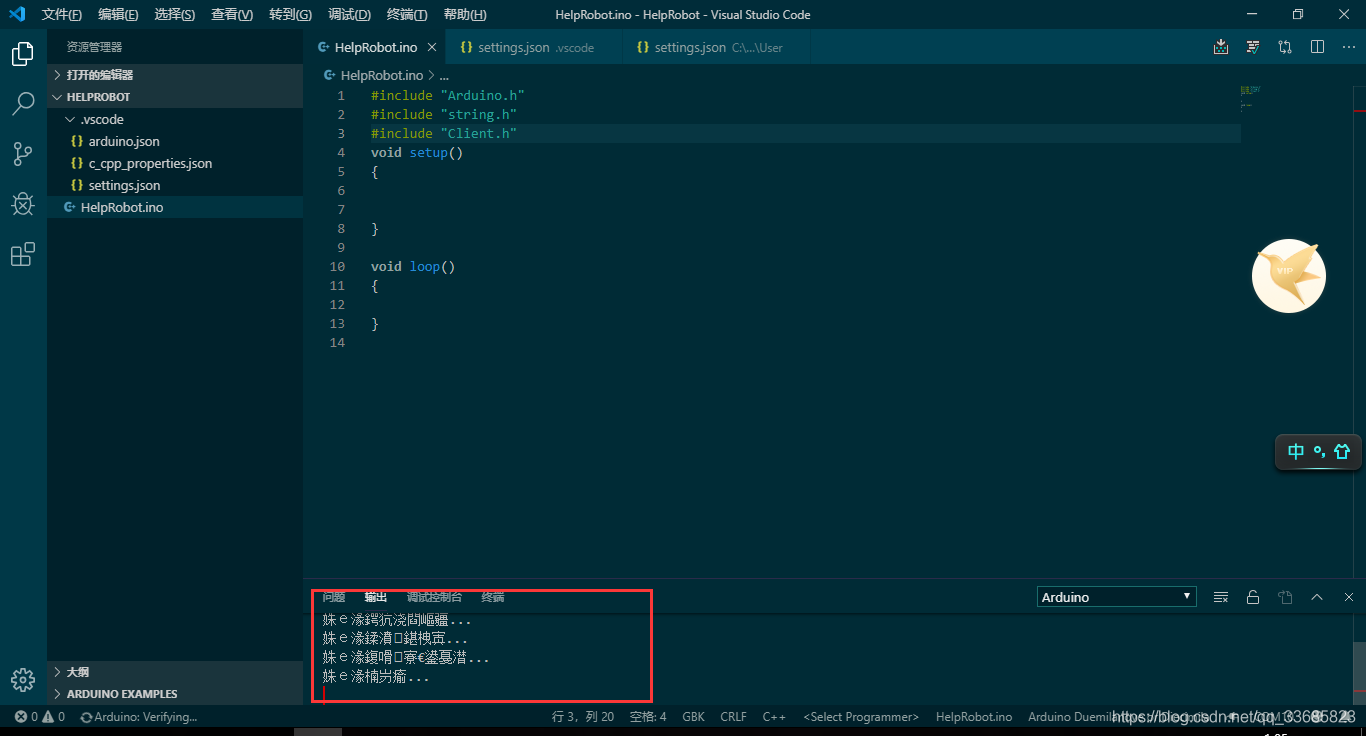Click the output panel vertical scrollbar
1366x736 pixels.
pyautogui.click(x=1359, y=672)
